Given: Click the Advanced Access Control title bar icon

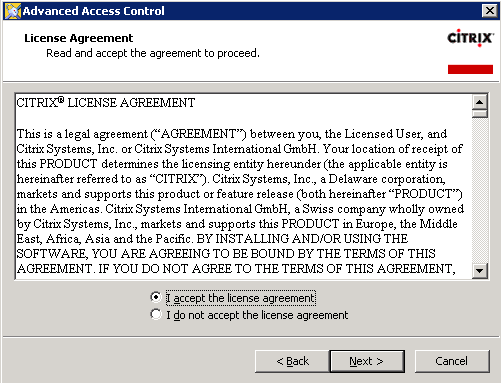Looking at the screenshot, I should (13, 11).
